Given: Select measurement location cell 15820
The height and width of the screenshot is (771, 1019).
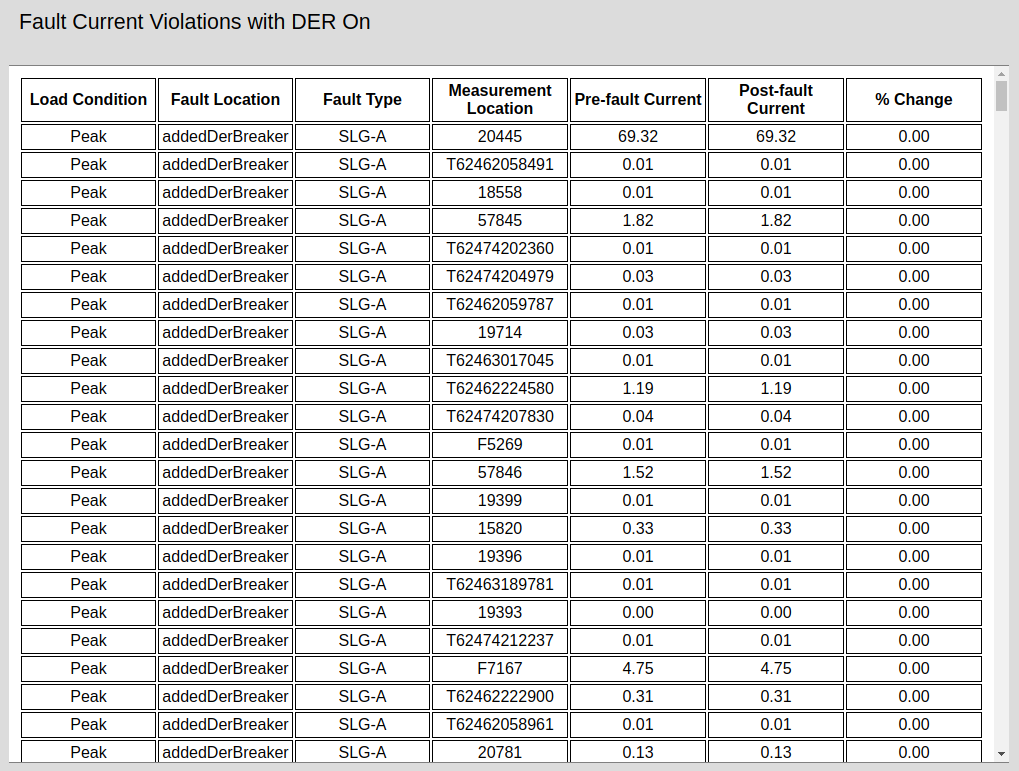Looking at the screenshot, I should (x=500, y=528).
